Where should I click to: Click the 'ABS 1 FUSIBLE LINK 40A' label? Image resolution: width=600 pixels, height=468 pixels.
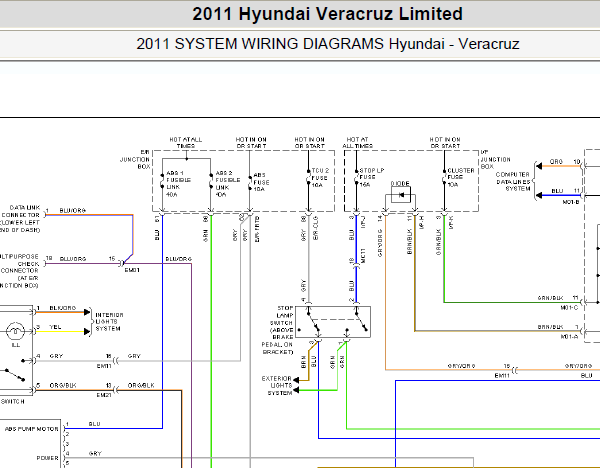point(178,184)
